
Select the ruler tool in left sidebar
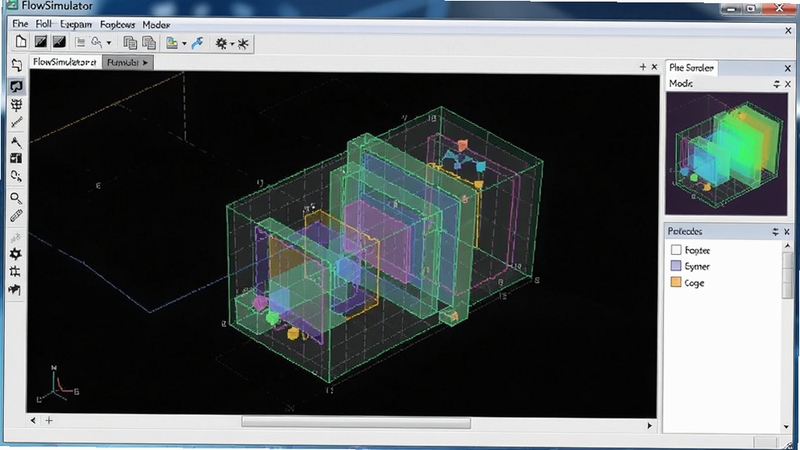click(x=16, y=216)
